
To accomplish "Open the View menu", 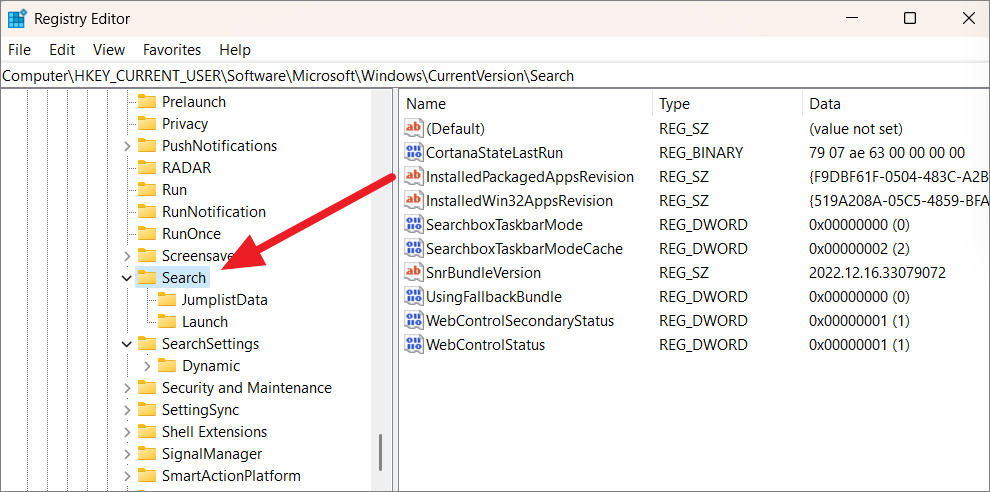I will point(109,50).
